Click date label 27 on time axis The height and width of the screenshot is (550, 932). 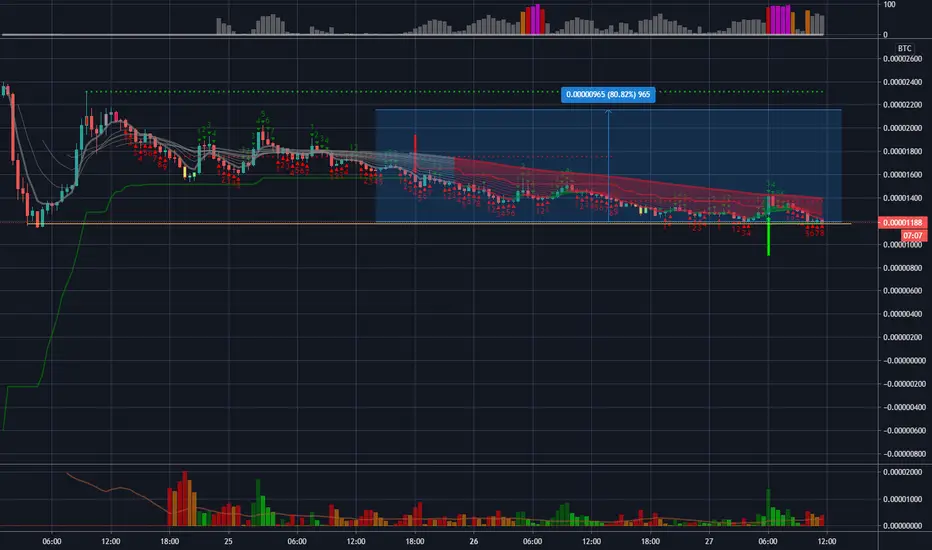(x=709, y=542)
